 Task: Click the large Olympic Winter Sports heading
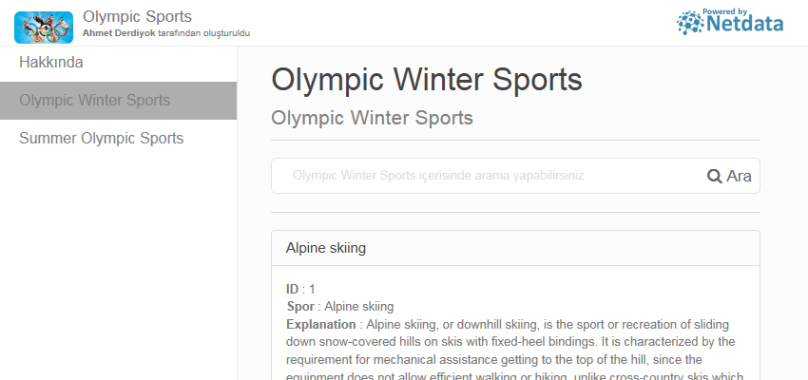point(427,80)
